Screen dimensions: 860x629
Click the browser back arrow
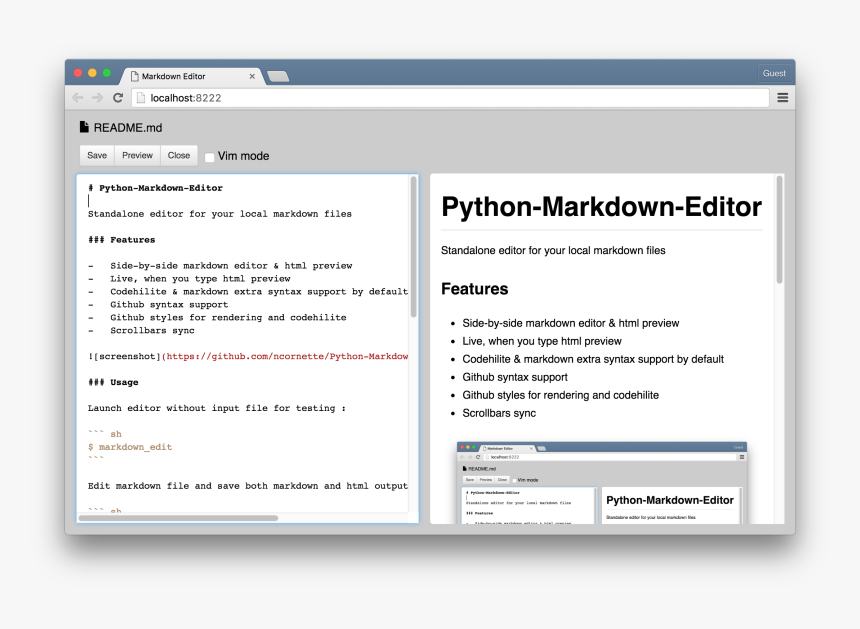click(x=78, y=98)
